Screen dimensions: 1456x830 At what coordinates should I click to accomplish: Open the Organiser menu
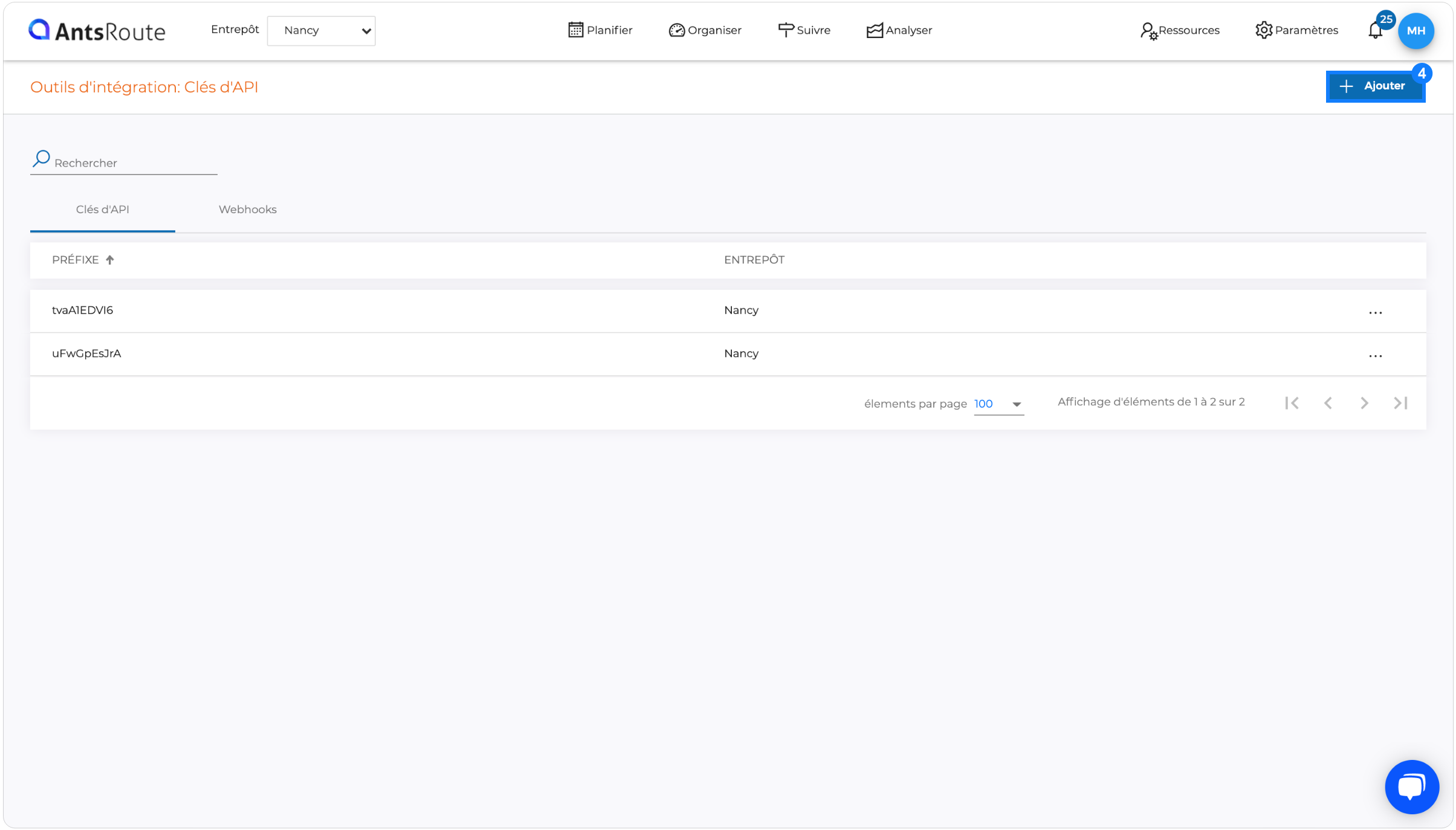[705, 30]
